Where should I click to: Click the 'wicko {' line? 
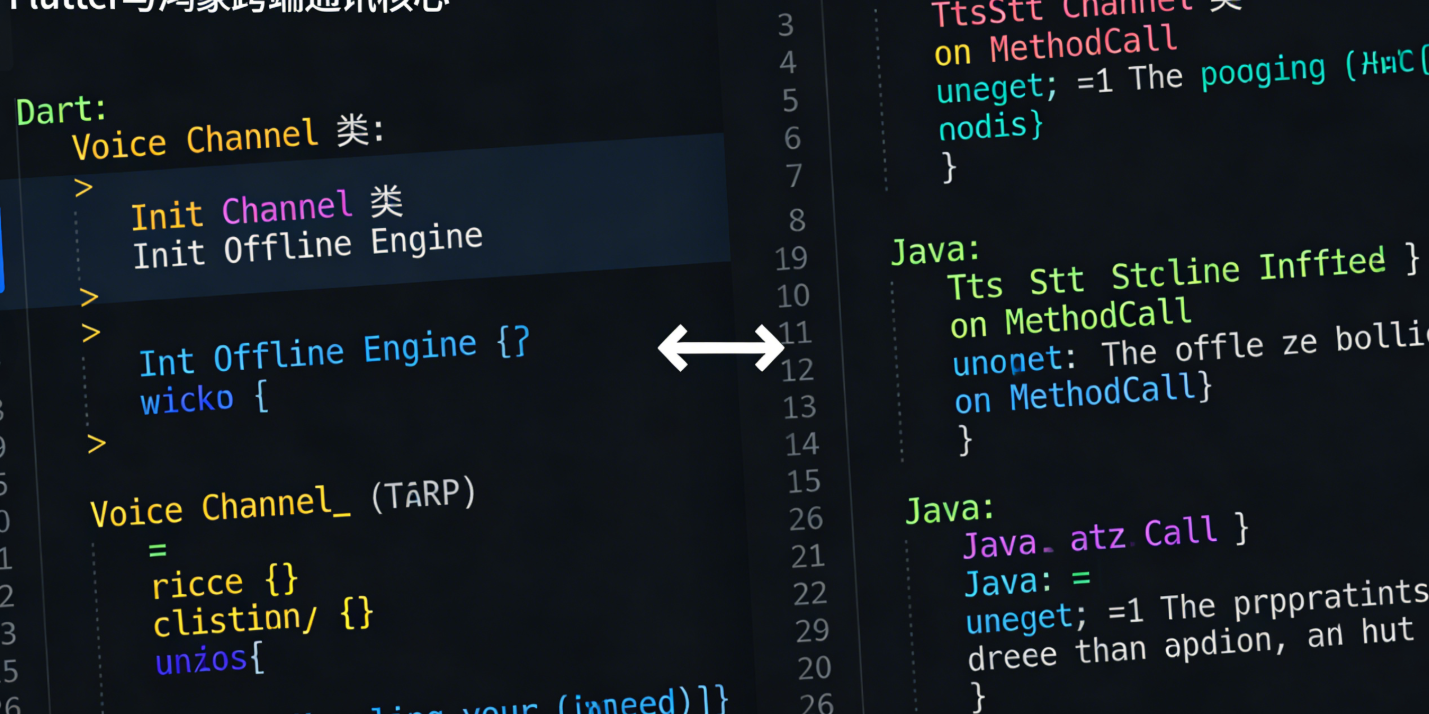pyautogui.click(x=204, y=400)
